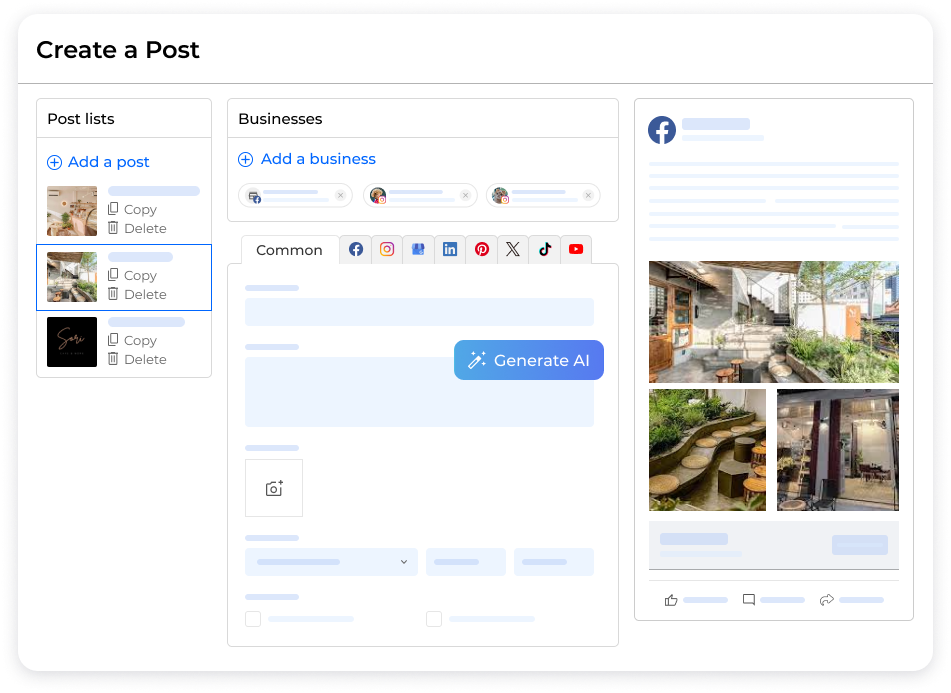Image resolution: width=951 pixels, height=693 pixels.
Task: Select the first business chip with Facebook badge
Action: (x=295, y=195)
